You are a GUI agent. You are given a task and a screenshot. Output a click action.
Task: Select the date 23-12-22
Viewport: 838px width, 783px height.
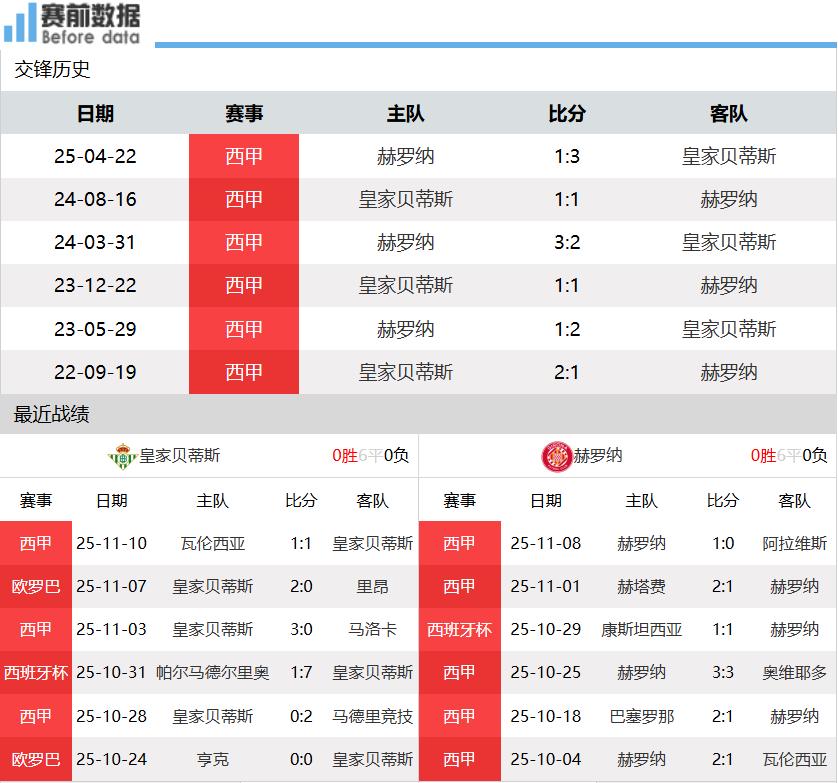[x=95, y=285]
